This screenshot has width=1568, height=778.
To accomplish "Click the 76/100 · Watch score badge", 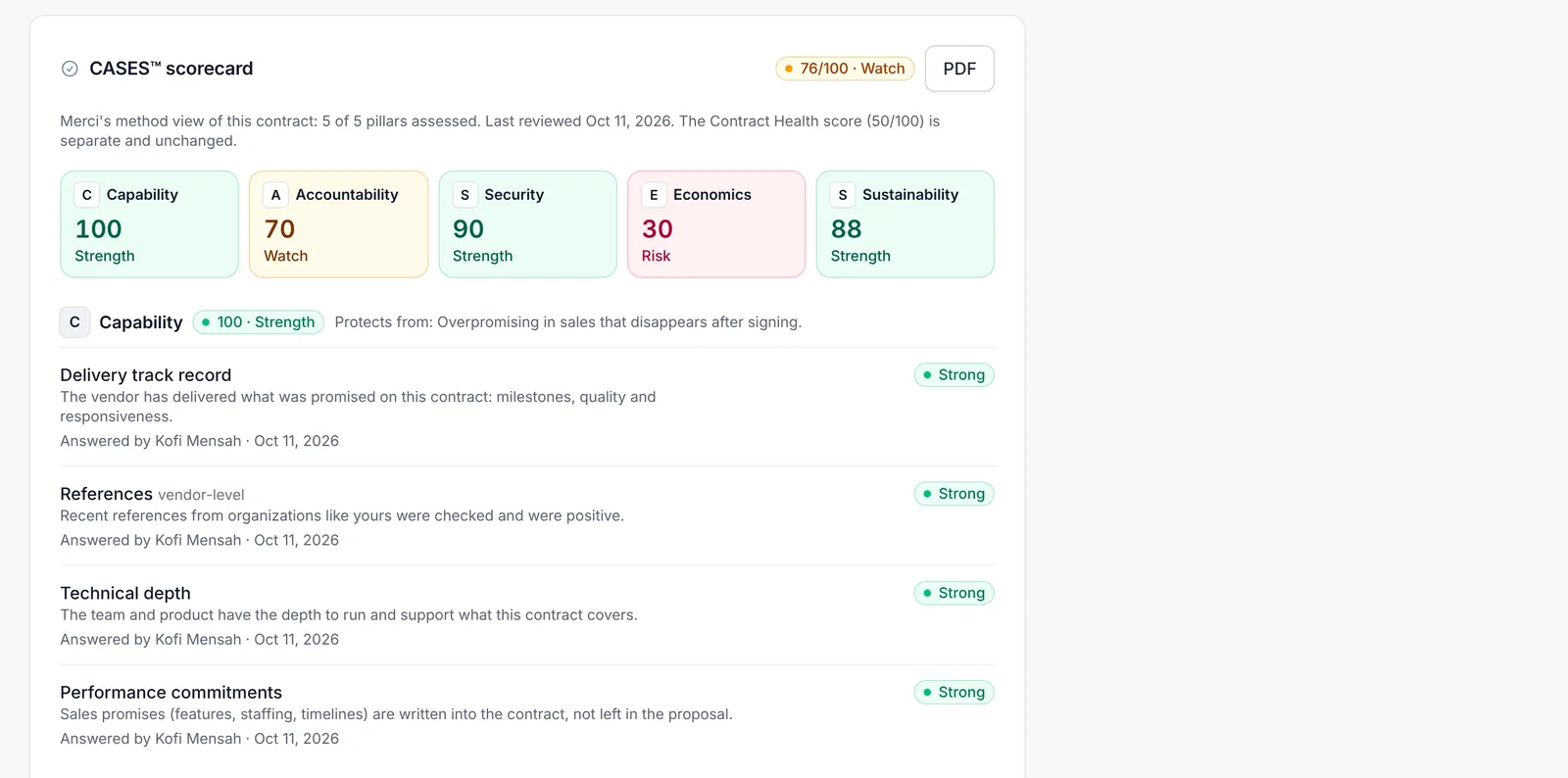I will (845, 69).
